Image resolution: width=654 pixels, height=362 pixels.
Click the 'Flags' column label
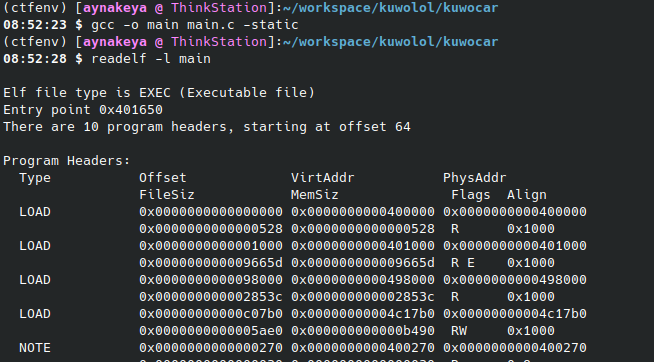(x=470, y=195)
